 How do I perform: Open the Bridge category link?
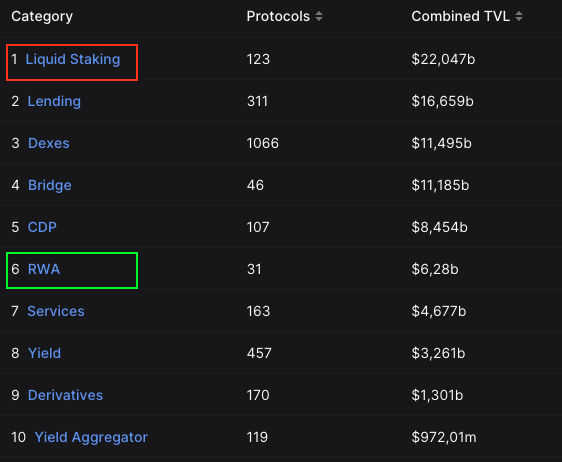click(50, 185)
